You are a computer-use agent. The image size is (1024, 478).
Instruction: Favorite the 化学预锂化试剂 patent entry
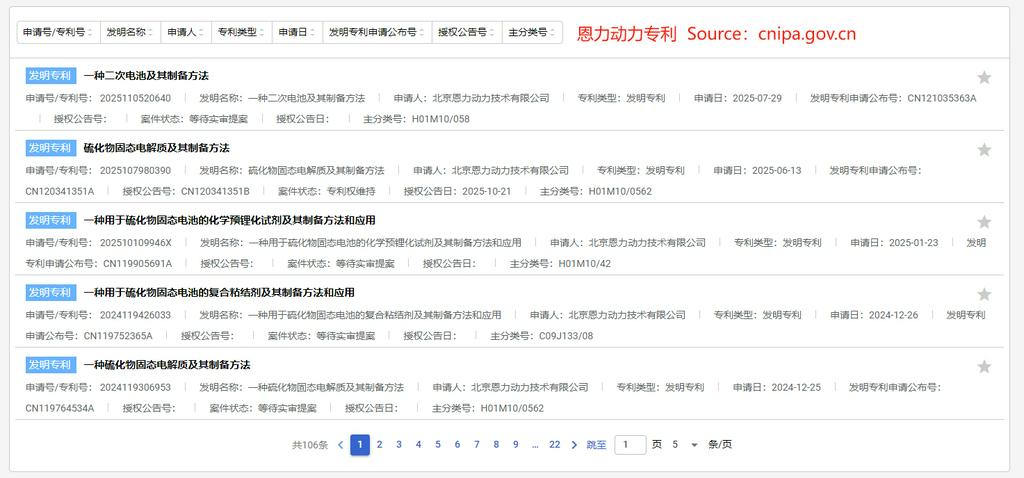click(984, 222)
